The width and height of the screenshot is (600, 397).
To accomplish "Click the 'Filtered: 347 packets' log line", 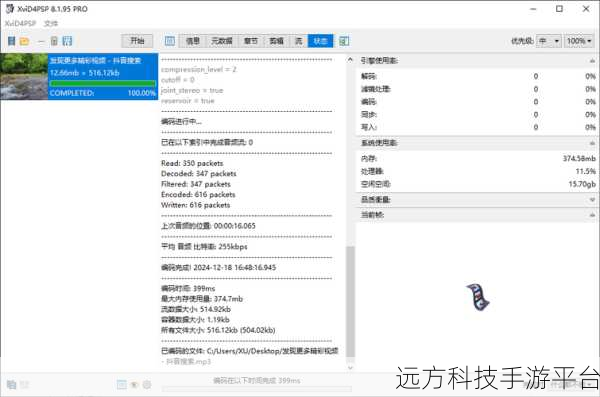I will (x=196, y=184).
